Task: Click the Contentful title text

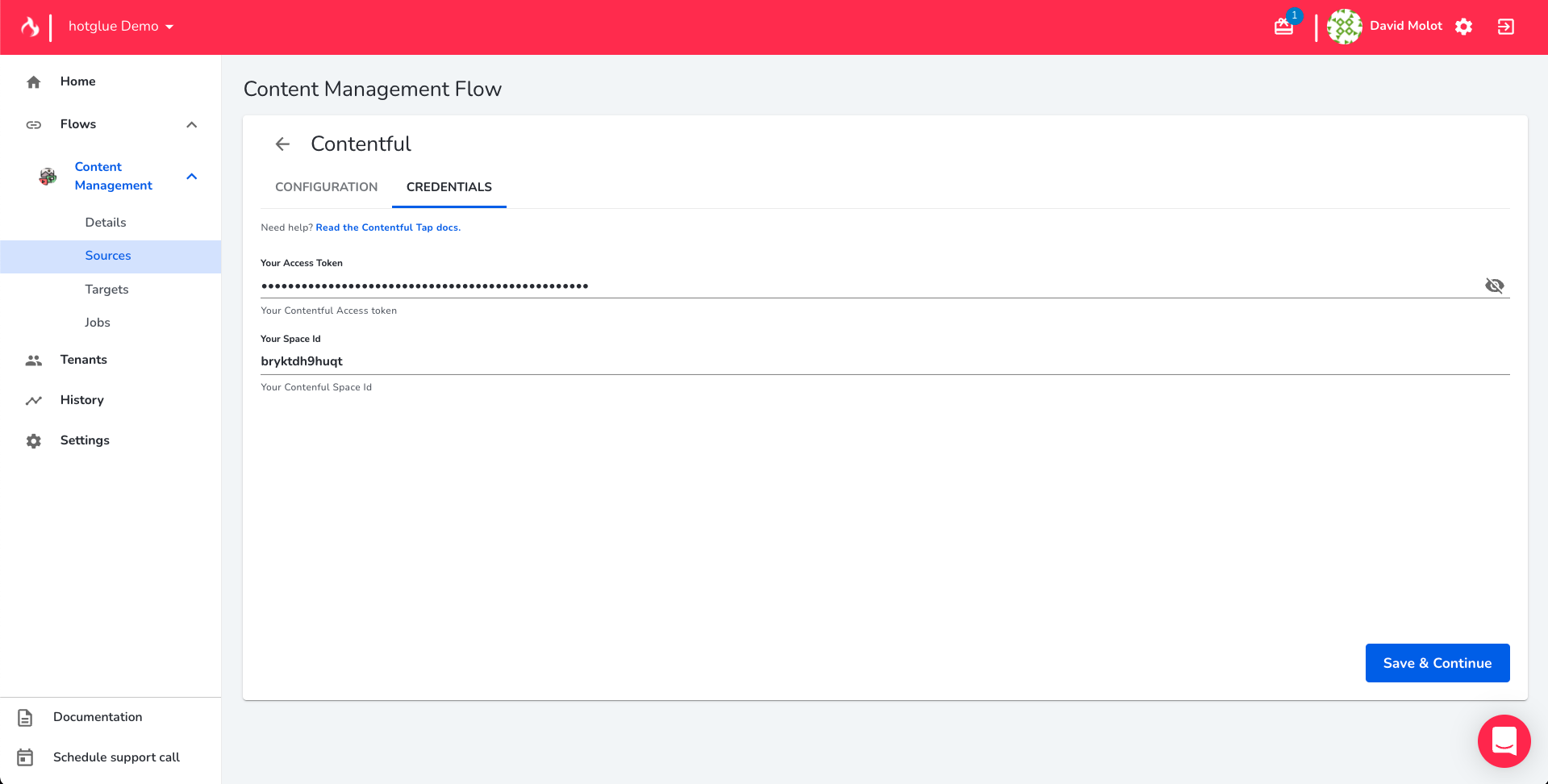Action: pos(361,144)
